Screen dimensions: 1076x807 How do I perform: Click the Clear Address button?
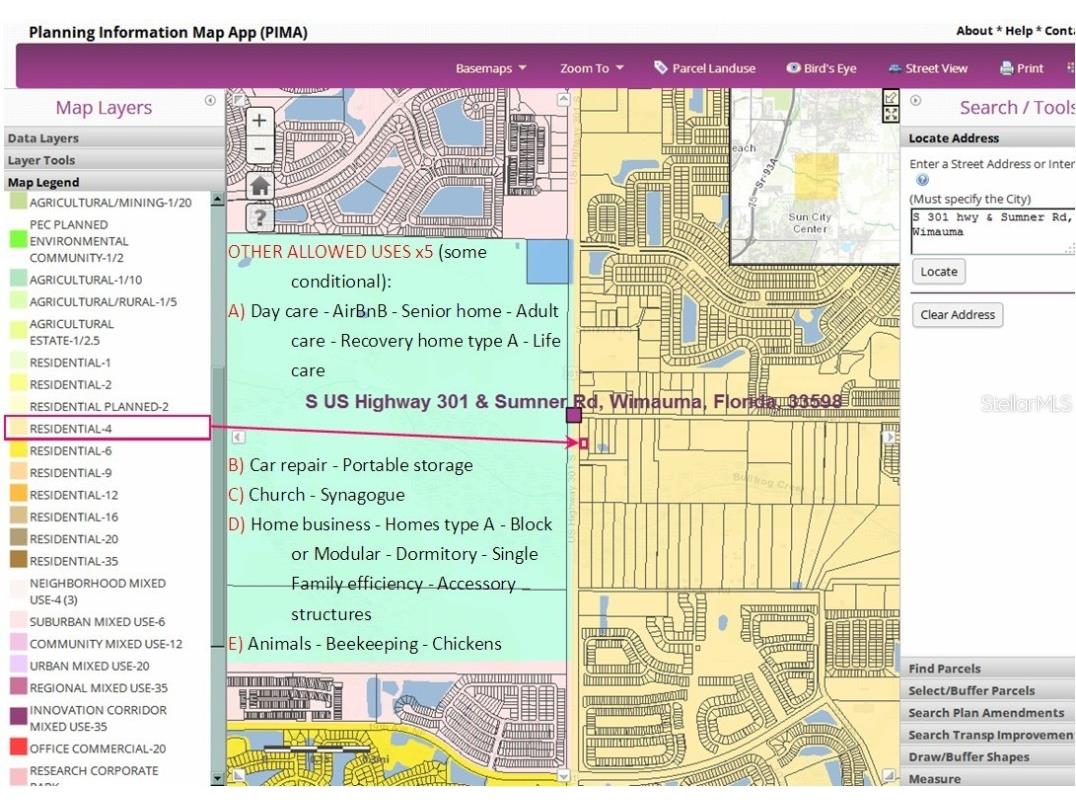(957, 315)
